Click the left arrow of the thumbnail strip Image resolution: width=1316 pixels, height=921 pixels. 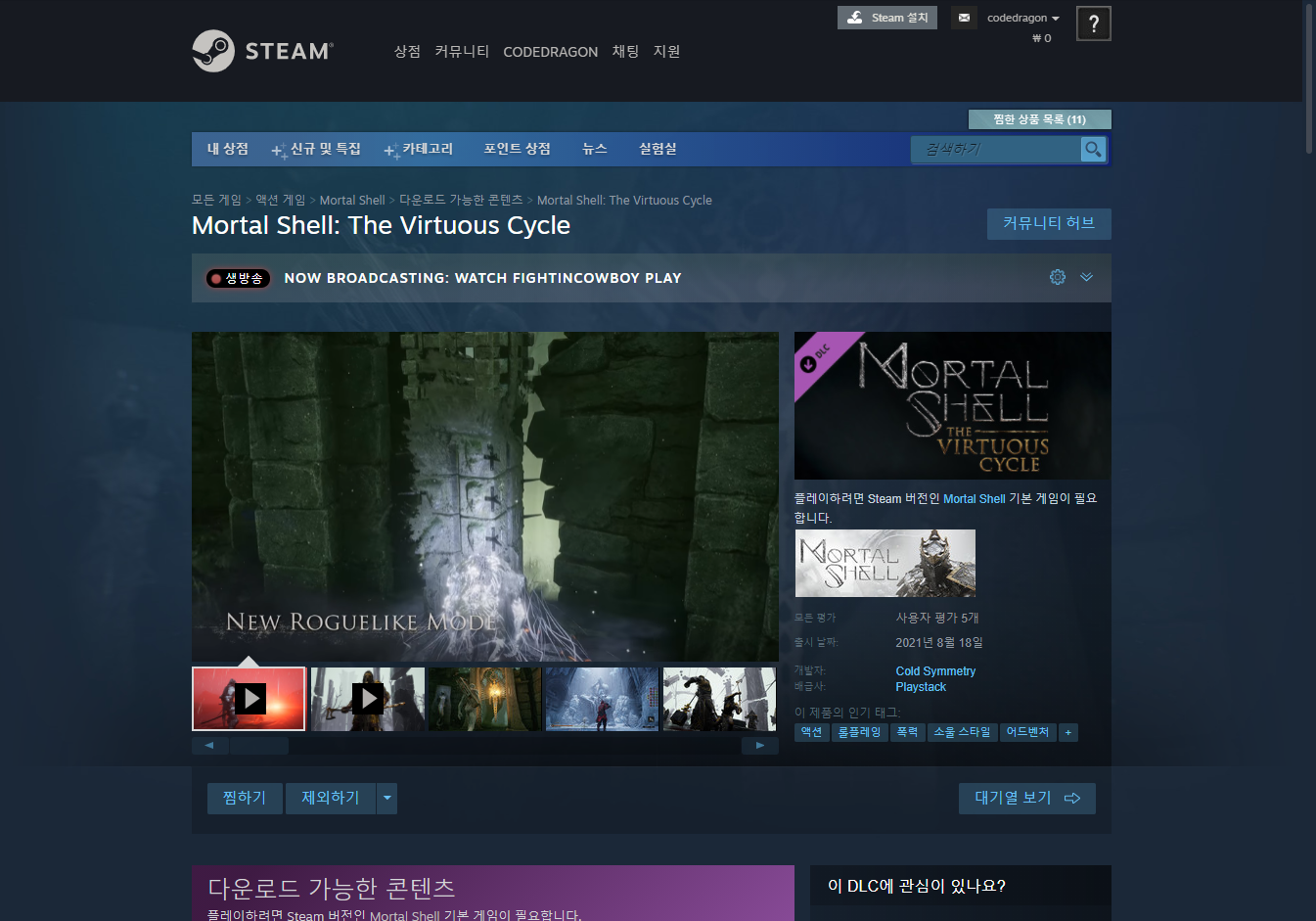[x=209, y=746]
